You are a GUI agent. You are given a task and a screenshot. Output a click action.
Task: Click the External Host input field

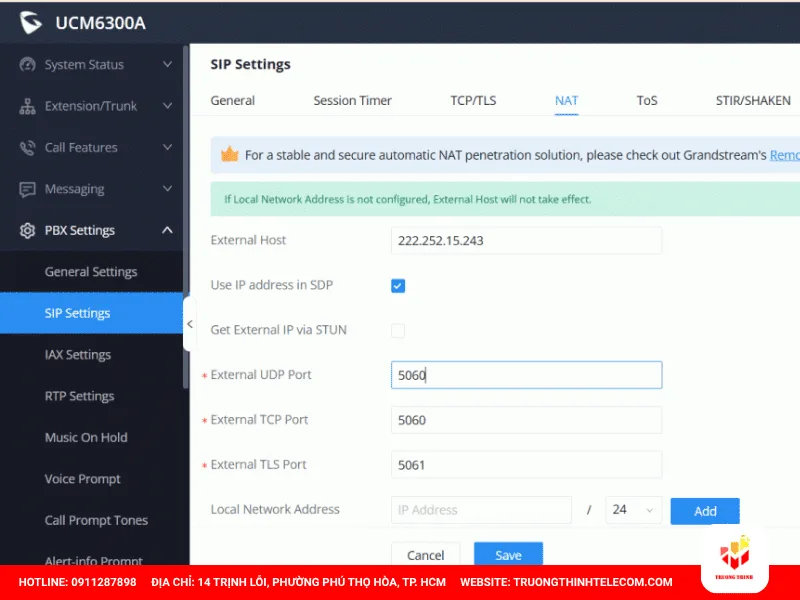(x=527, y=241)
